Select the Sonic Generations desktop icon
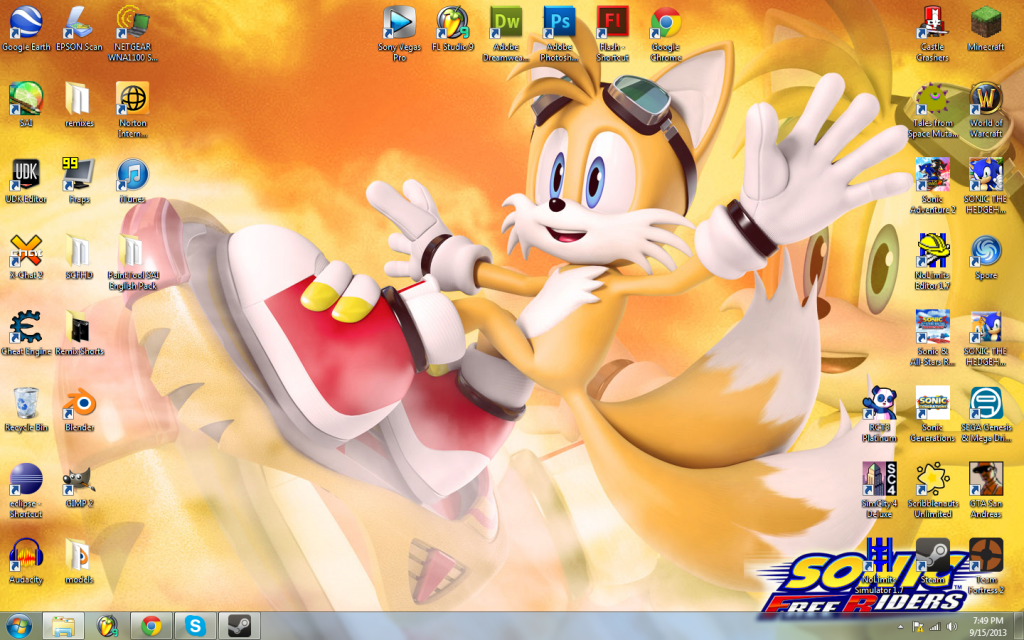 pyautogui.click(x=933, y=415)
